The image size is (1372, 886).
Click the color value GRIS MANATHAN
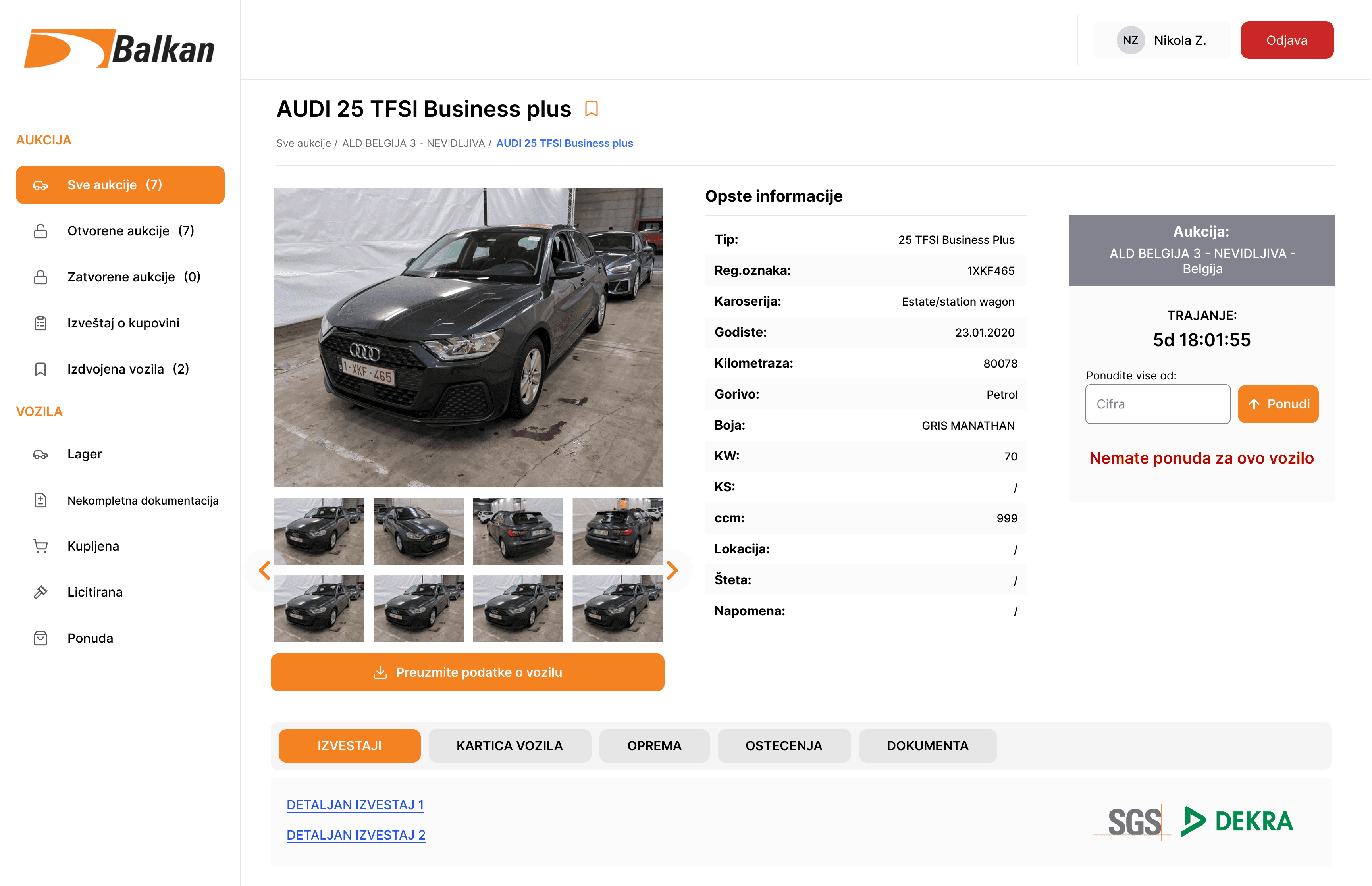click(x=968, y=426)
